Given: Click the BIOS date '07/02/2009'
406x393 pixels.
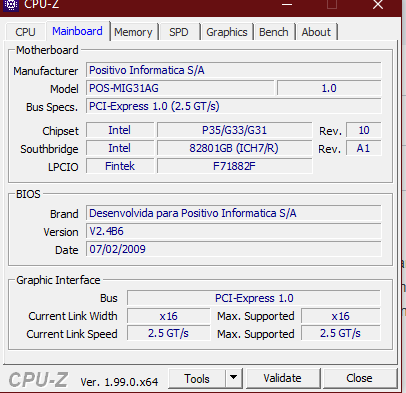Looking at the screenshot, I should (233, 249).
